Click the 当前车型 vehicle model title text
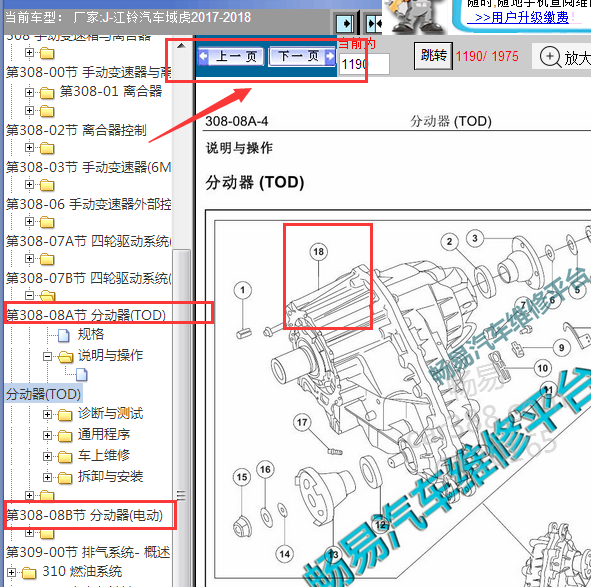 [128, 17]
